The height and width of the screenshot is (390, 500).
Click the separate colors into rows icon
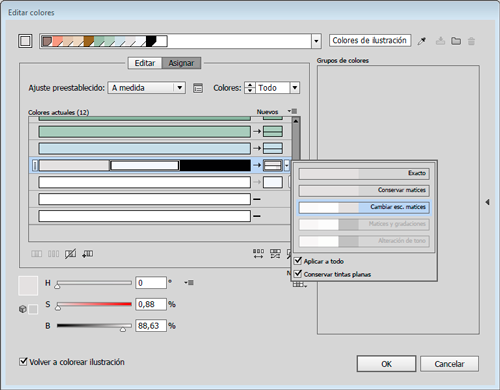(x=53, y=254)
